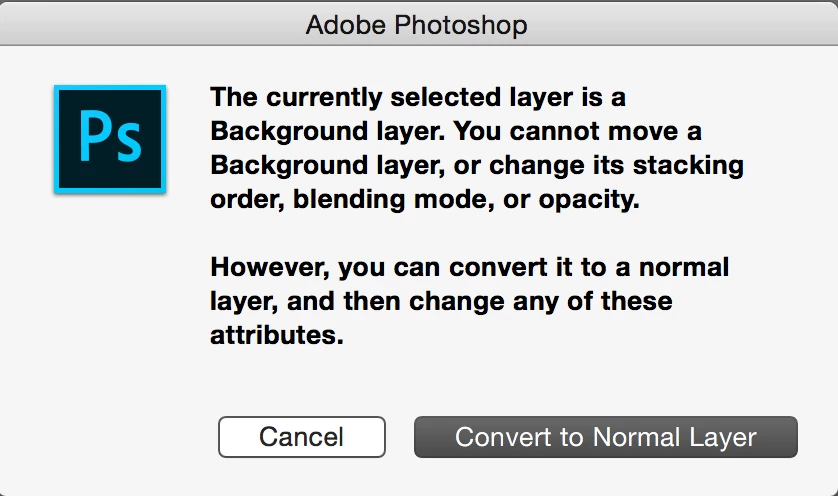Viewport: 838px width, 496px height.
Task: Click the words "cannot move" in the message
Action: pyautogui.click(x=564, y=132)
